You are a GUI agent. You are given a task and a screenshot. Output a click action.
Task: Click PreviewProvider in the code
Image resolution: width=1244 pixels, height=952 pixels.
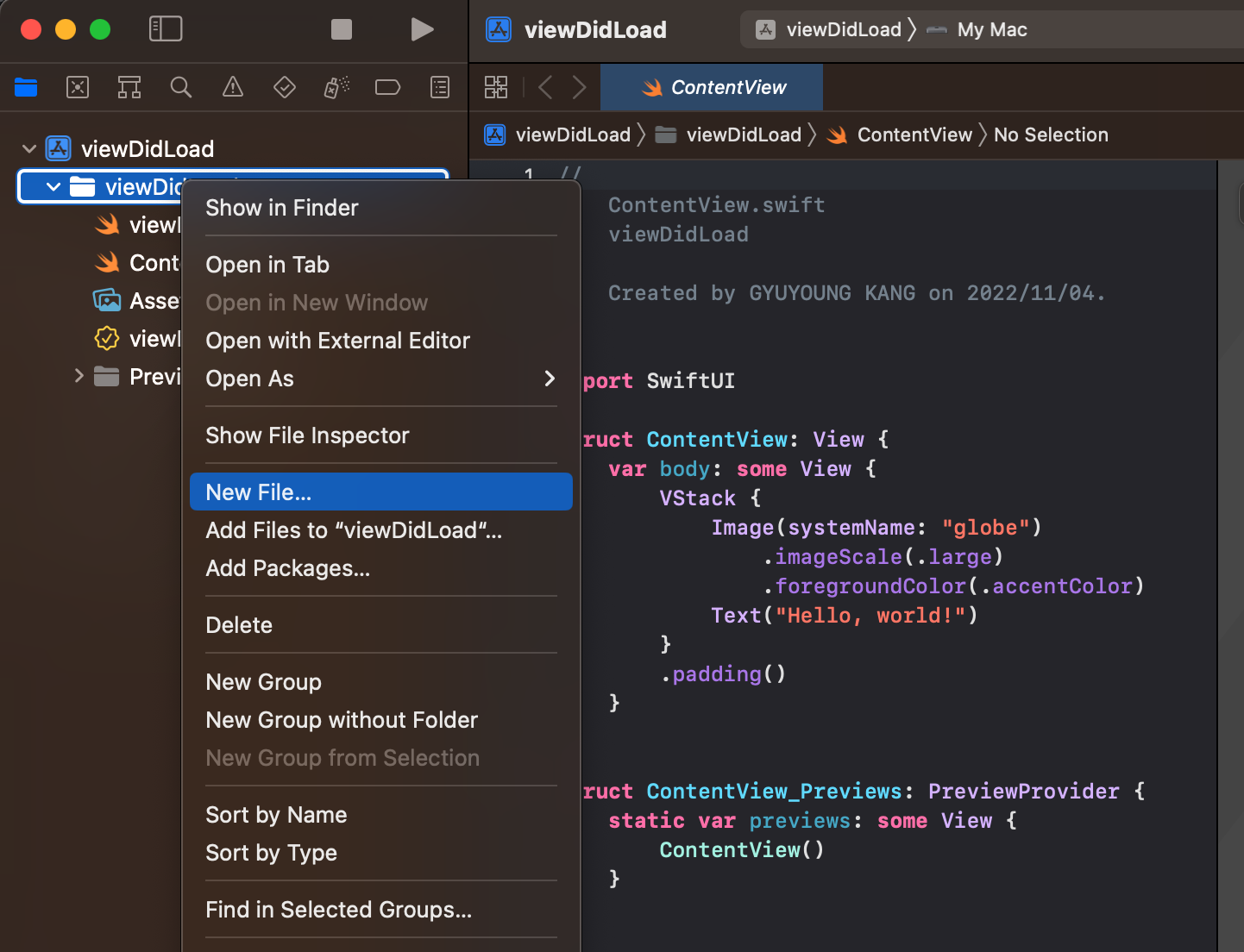click(x=1023, y=791)
